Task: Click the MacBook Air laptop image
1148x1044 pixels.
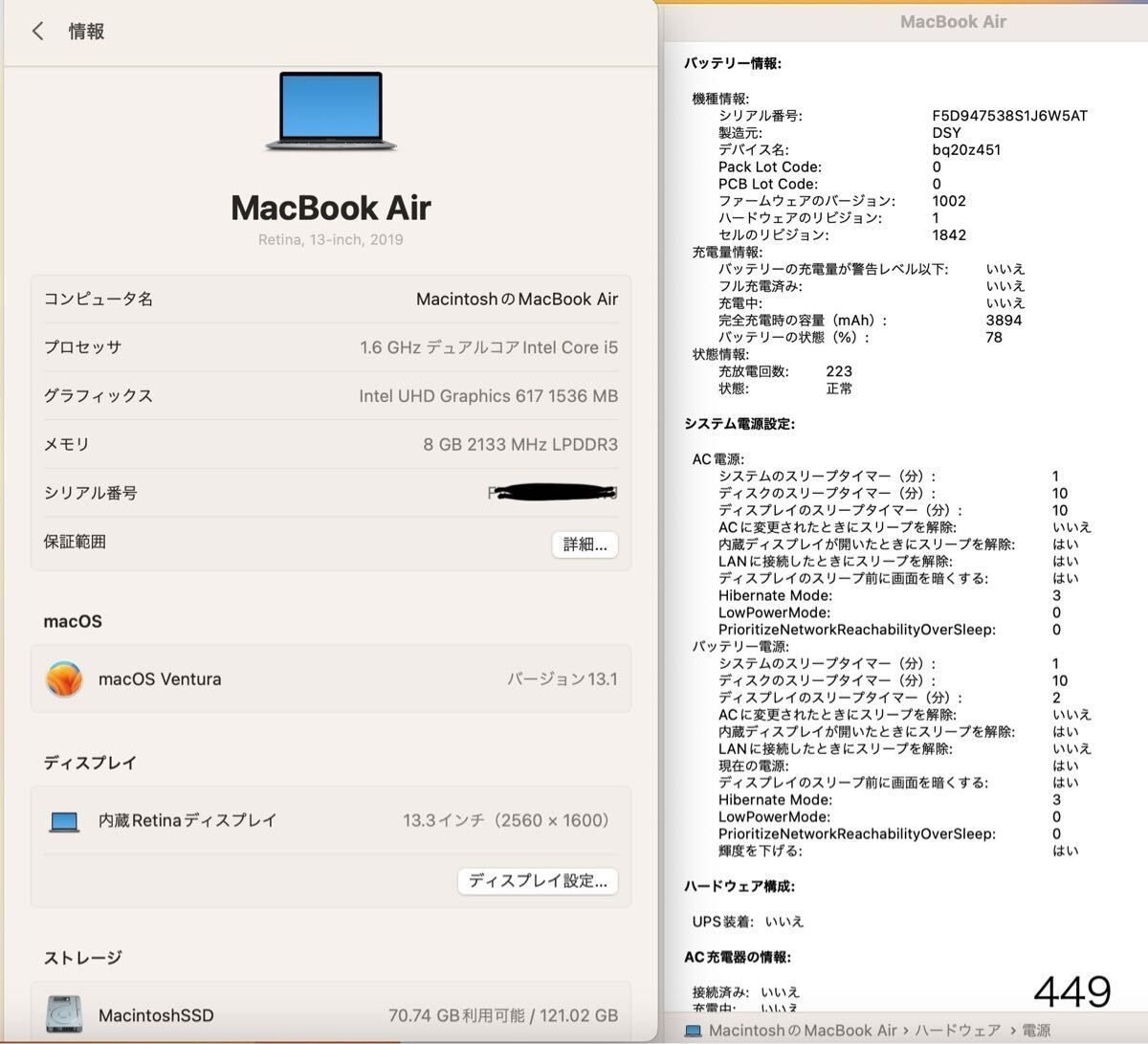Action: coord(331,111)
